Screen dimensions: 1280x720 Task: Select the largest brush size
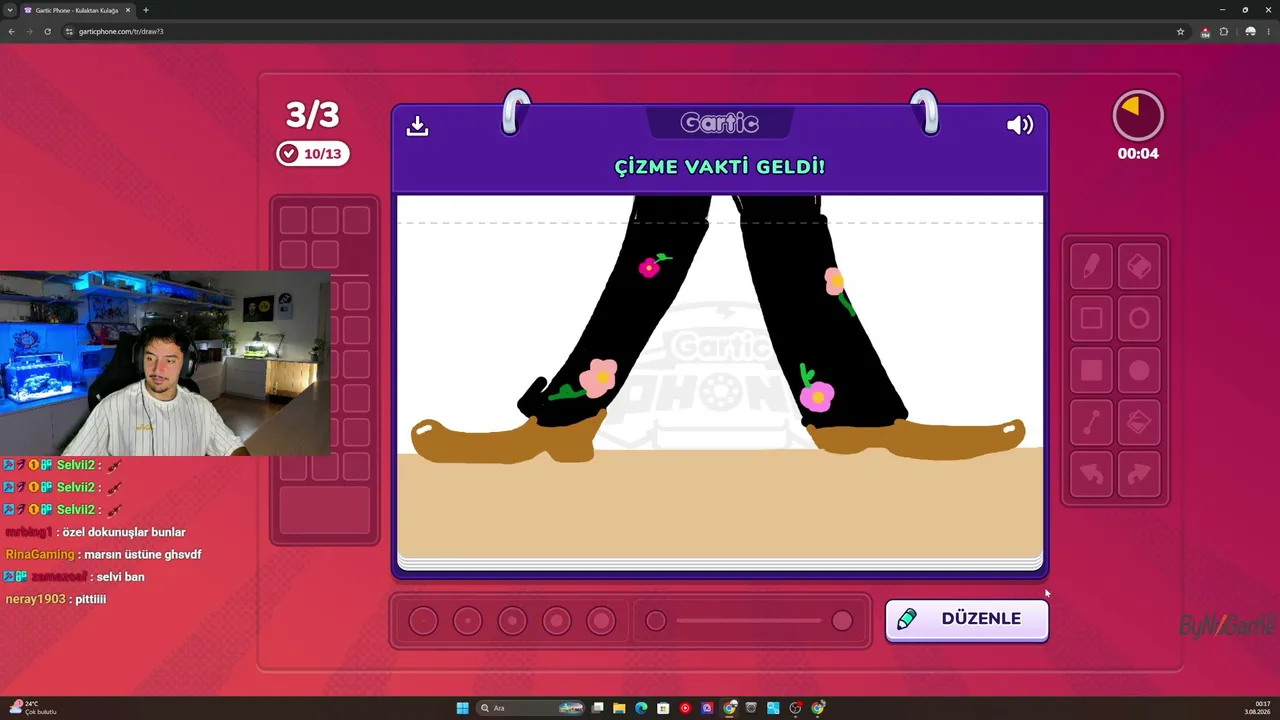[601, 621]
